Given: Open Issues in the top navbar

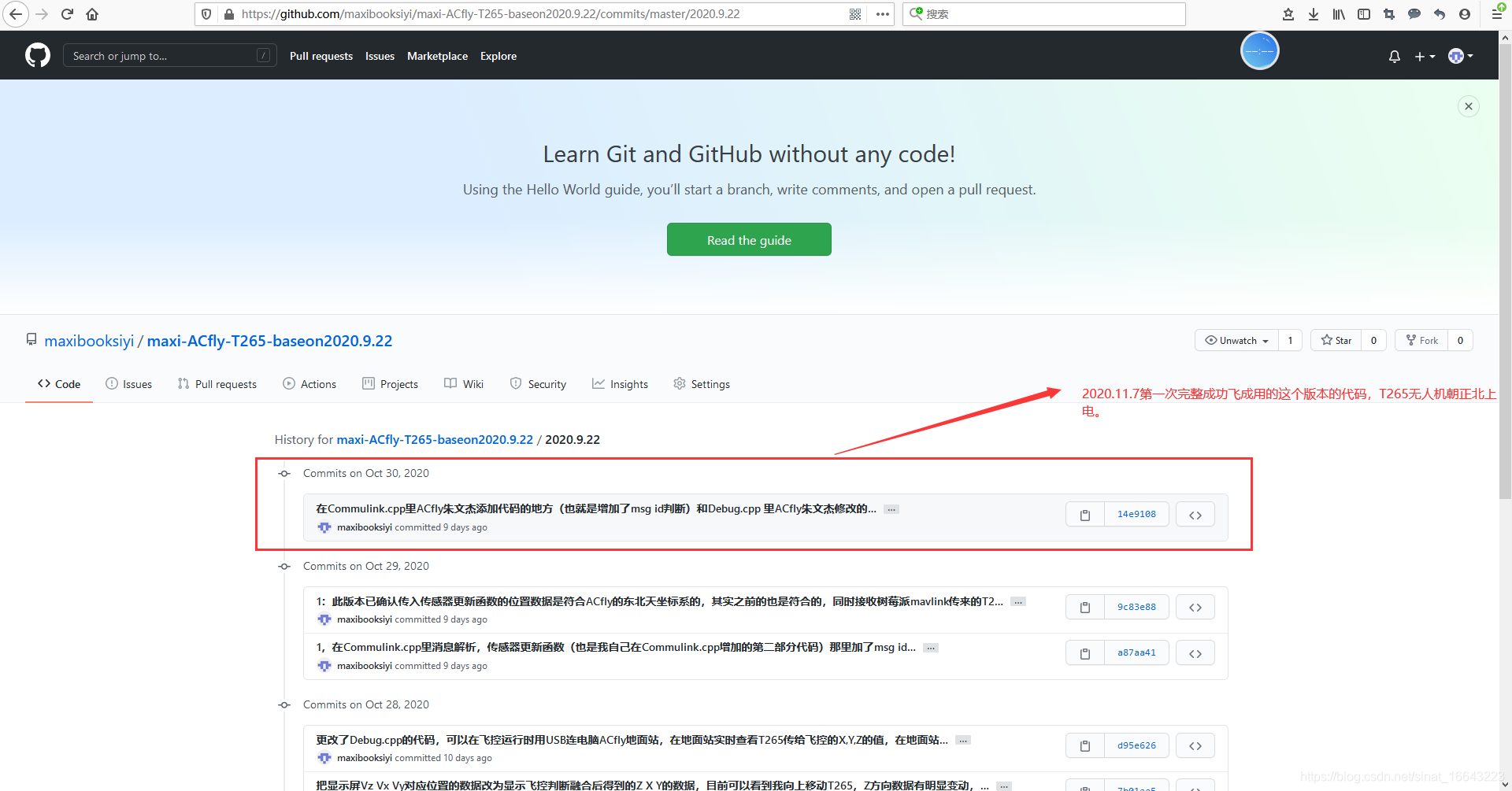Looking at the screenshot, I should click(x=380, y=56).
